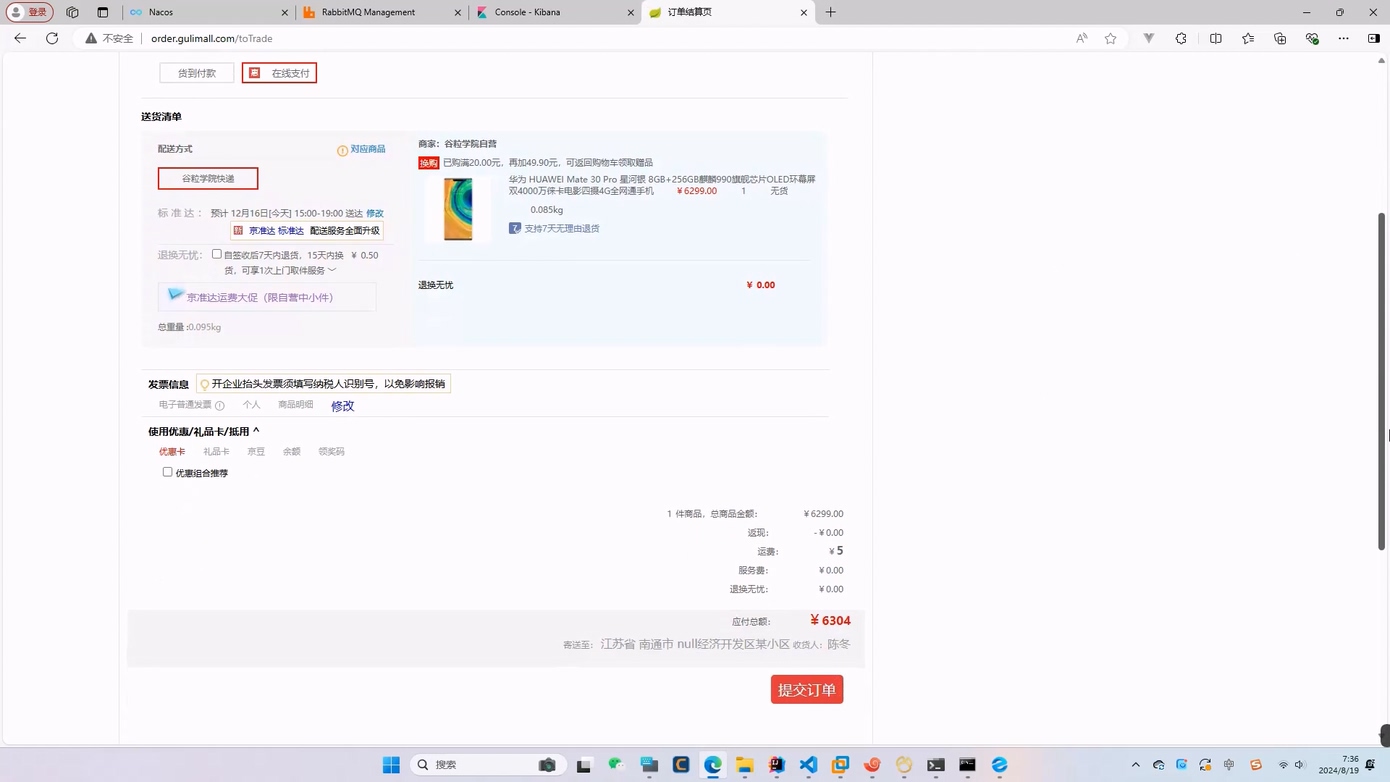This screenshot has width=1390, height=782.
Task: Check the 自签收后7天内退货 checkbox
Action: click(x=217, y=254)
